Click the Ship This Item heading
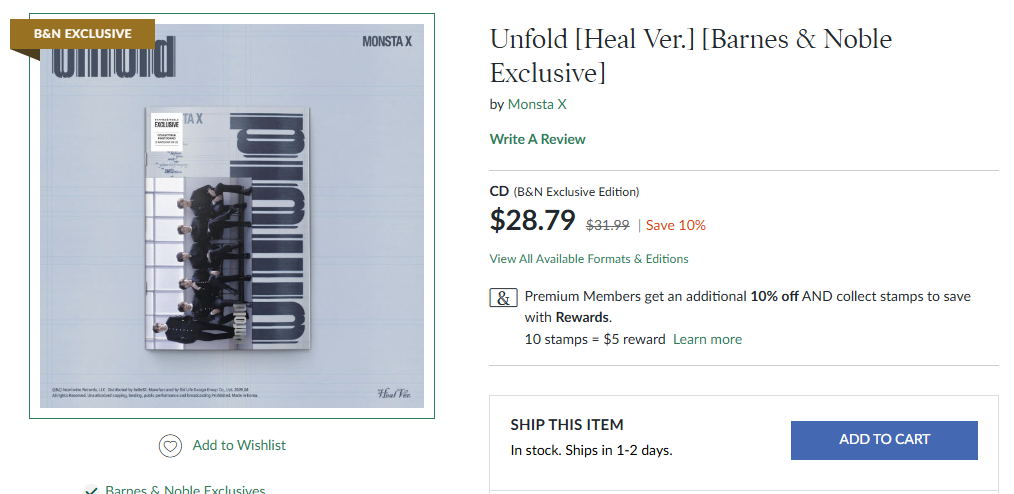This screenshot has height=494, width=1014. point(566,425)
